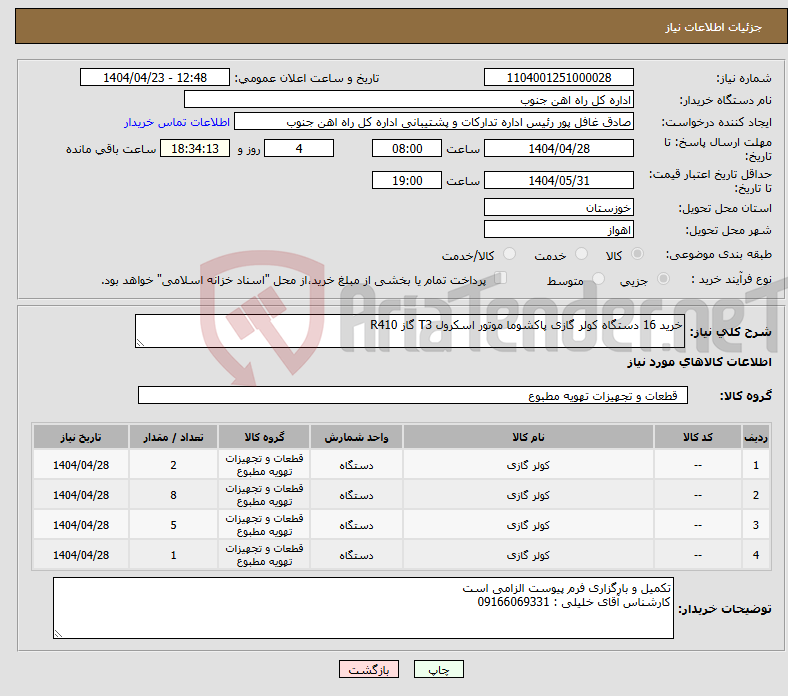The width and height of the screenshot is (788, 696).
Task: Click quantity 1 in row 4
Action: (x=173, y=555)
